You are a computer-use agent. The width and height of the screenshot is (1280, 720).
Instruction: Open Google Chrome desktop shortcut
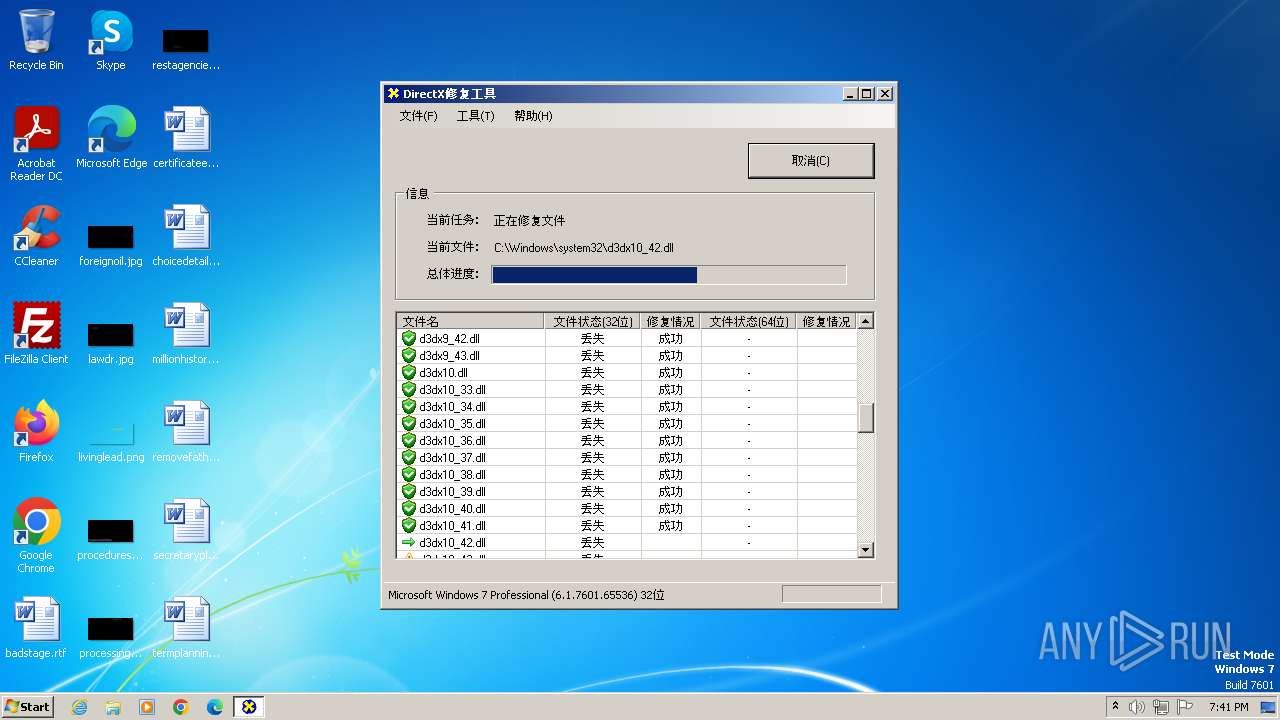pyautogui.click(x=36, y=537)
